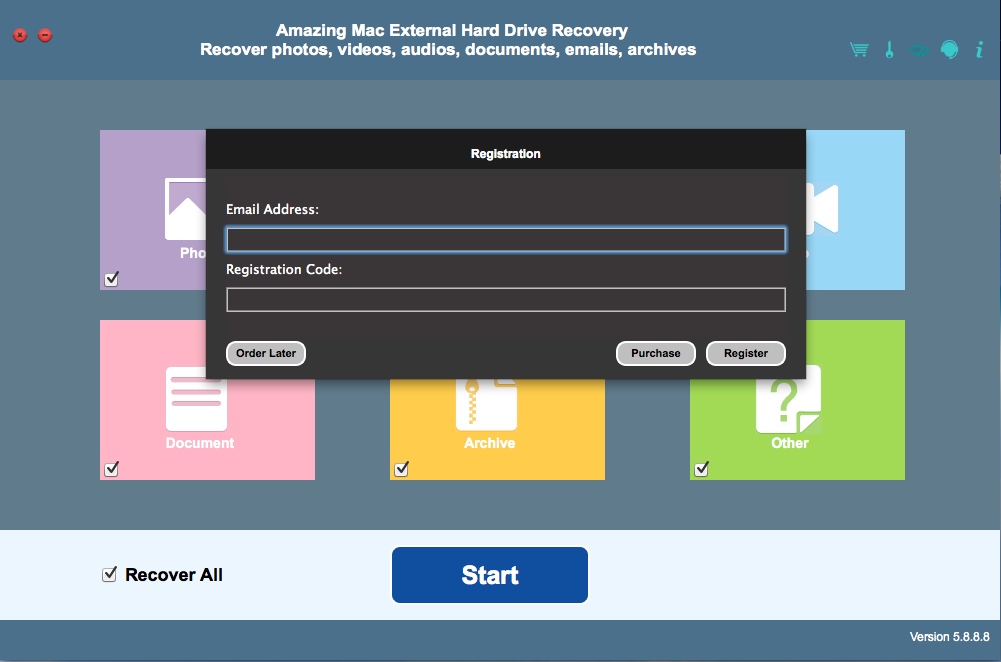
Task: Focus the Email Address input field
Action: point(505,240)
